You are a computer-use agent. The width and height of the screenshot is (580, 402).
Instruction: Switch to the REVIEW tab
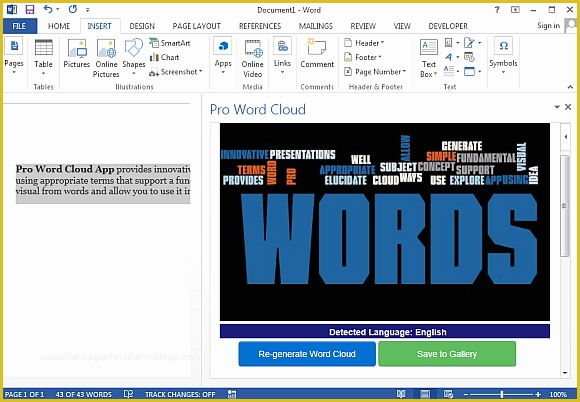pyautogui.click(x=363, y=26)
